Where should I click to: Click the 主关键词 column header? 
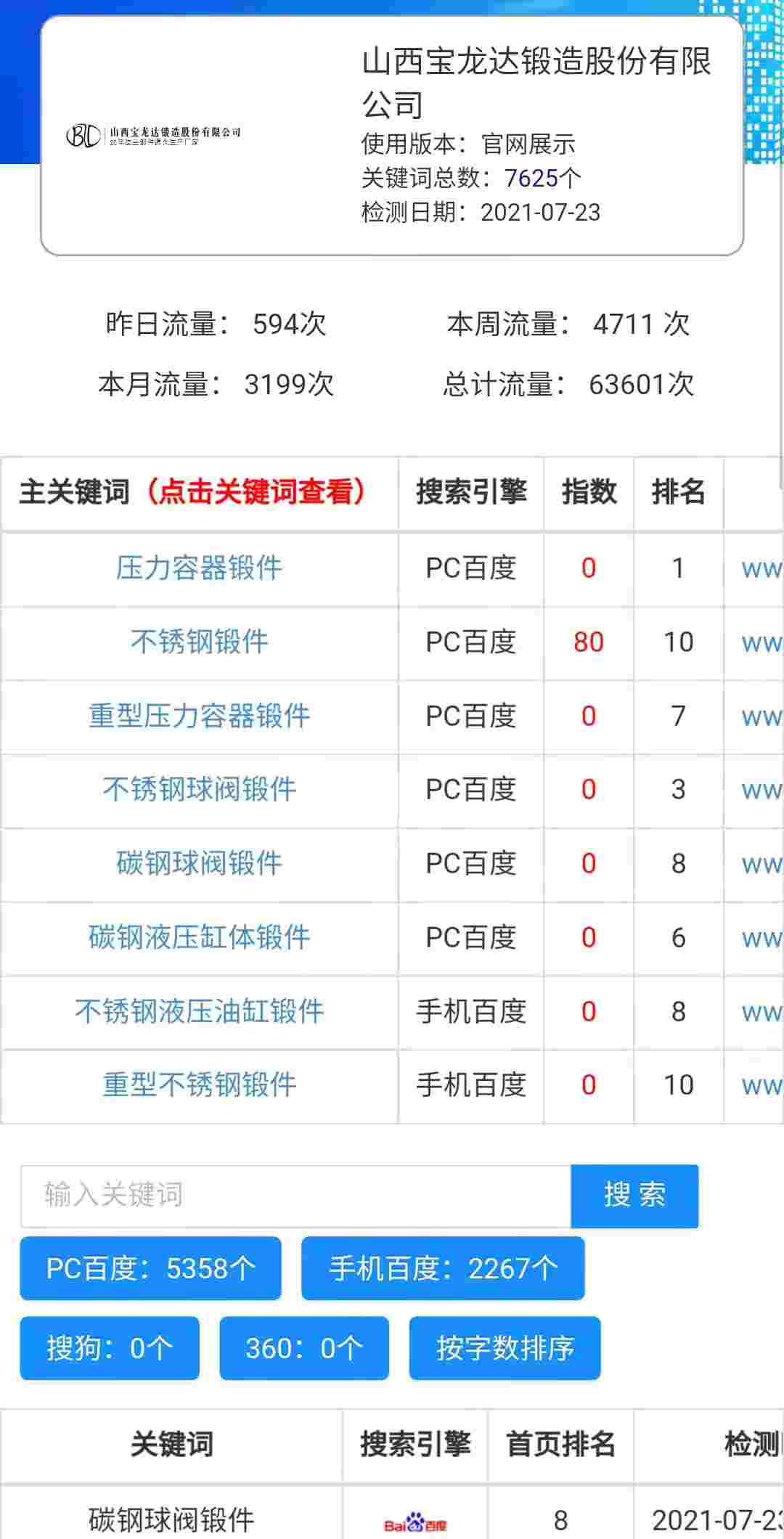tap(199, 492)
